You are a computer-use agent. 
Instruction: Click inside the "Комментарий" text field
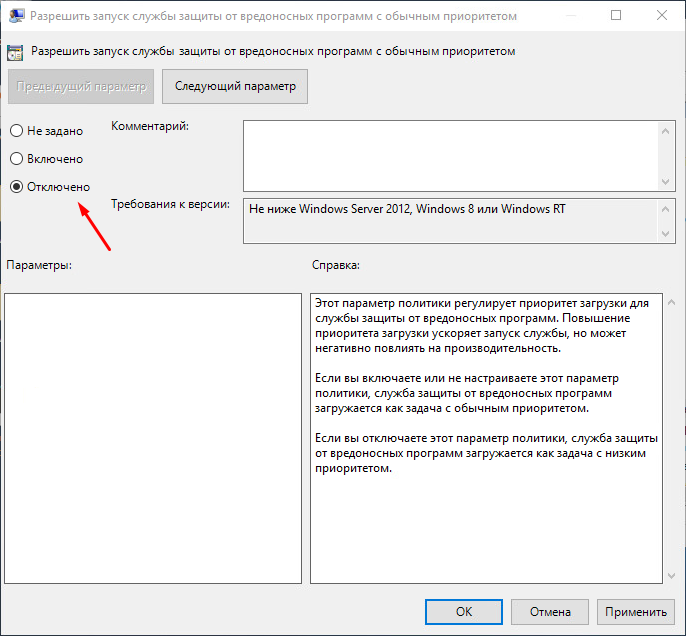(450, 153)
